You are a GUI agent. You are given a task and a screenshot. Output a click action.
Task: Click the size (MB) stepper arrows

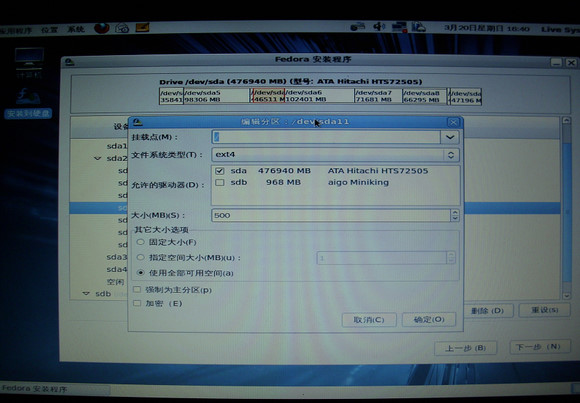click(x=455, y=215)
